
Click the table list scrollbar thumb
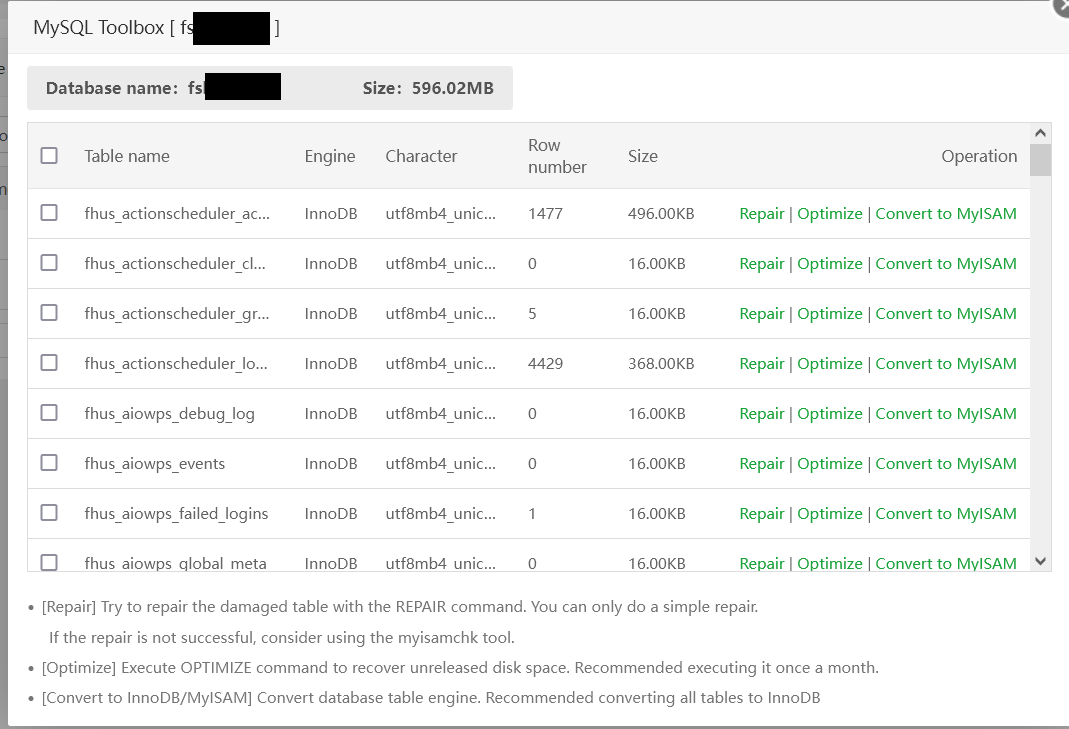pos(1040,160)
